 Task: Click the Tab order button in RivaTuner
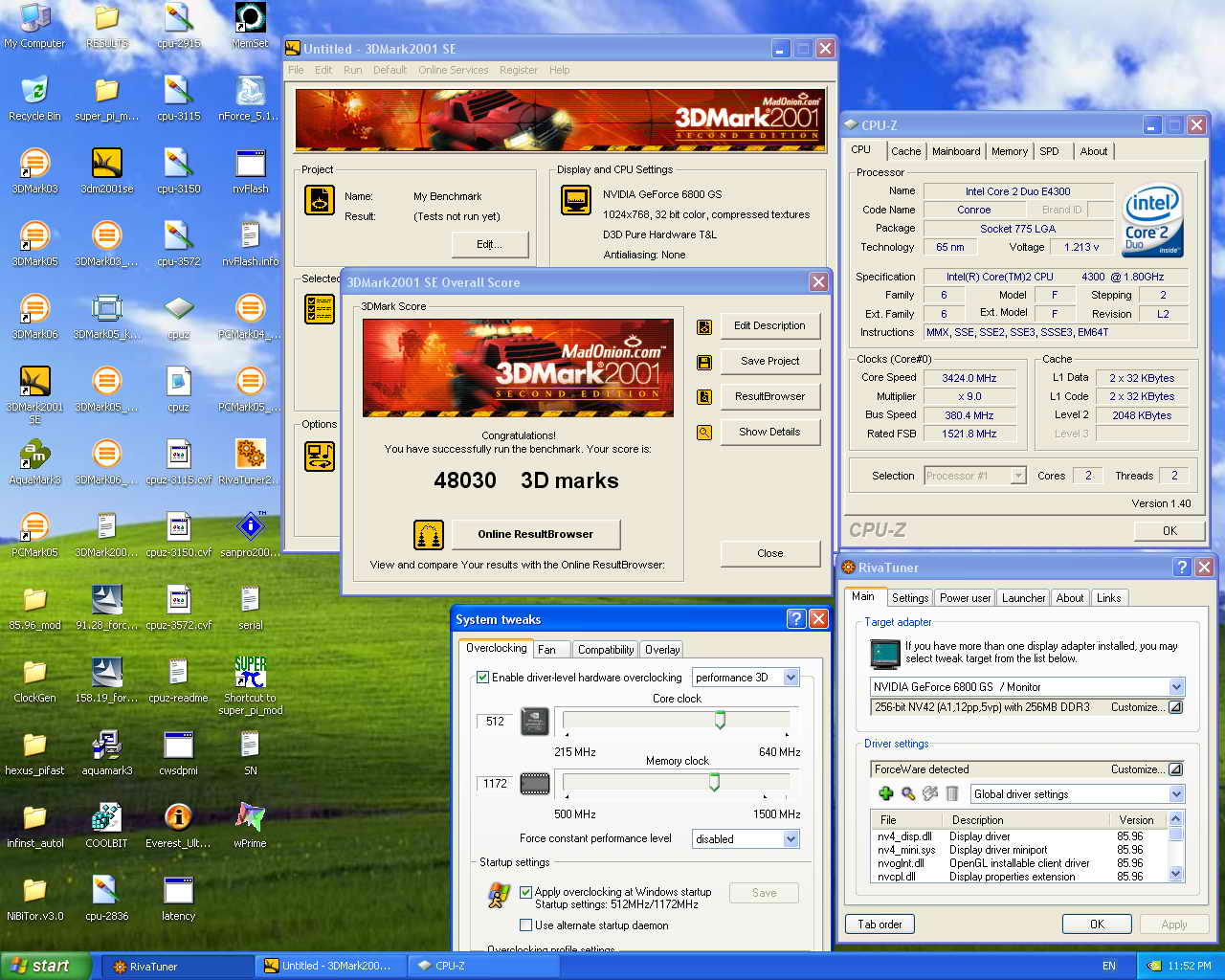point(880,924)
